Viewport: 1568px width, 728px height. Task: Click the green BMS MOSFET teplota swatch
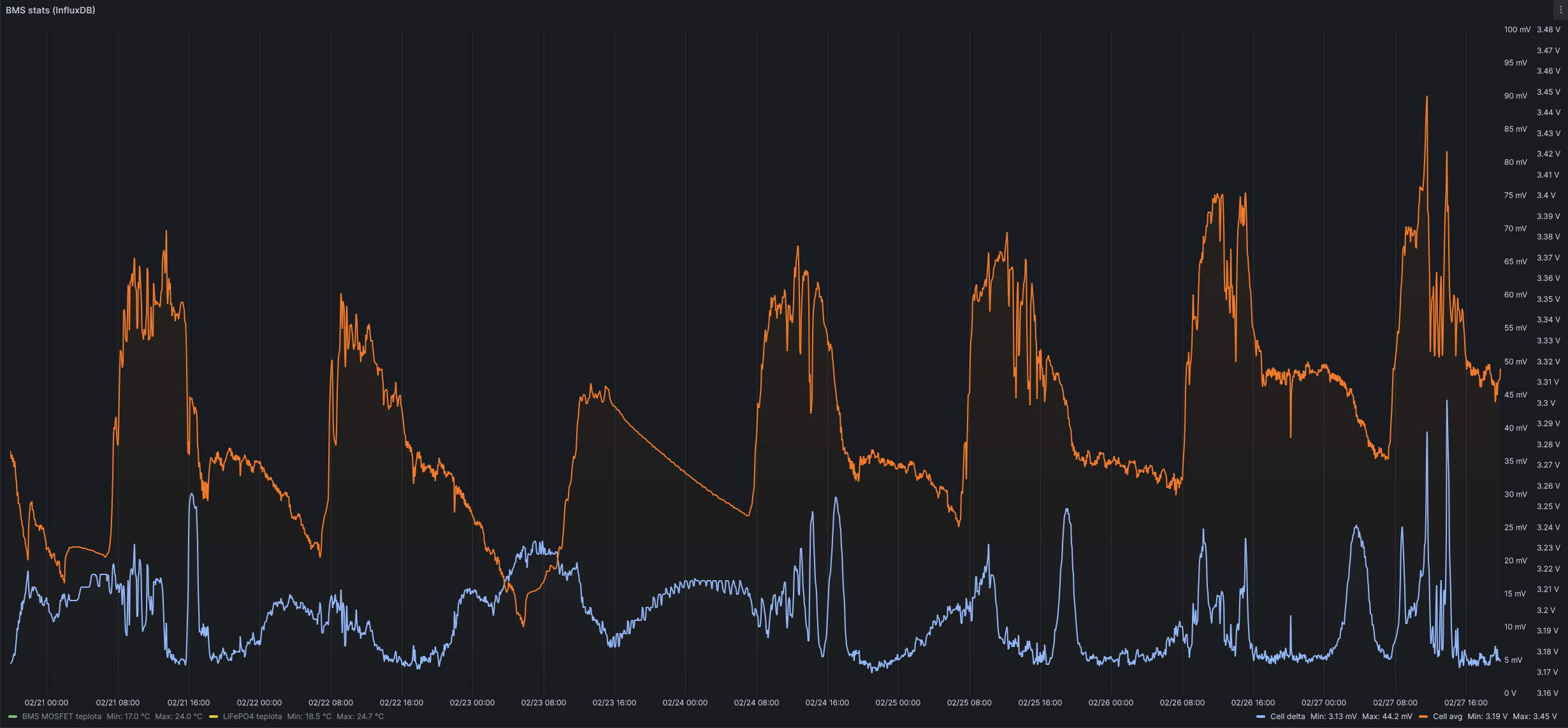point(13,717)
